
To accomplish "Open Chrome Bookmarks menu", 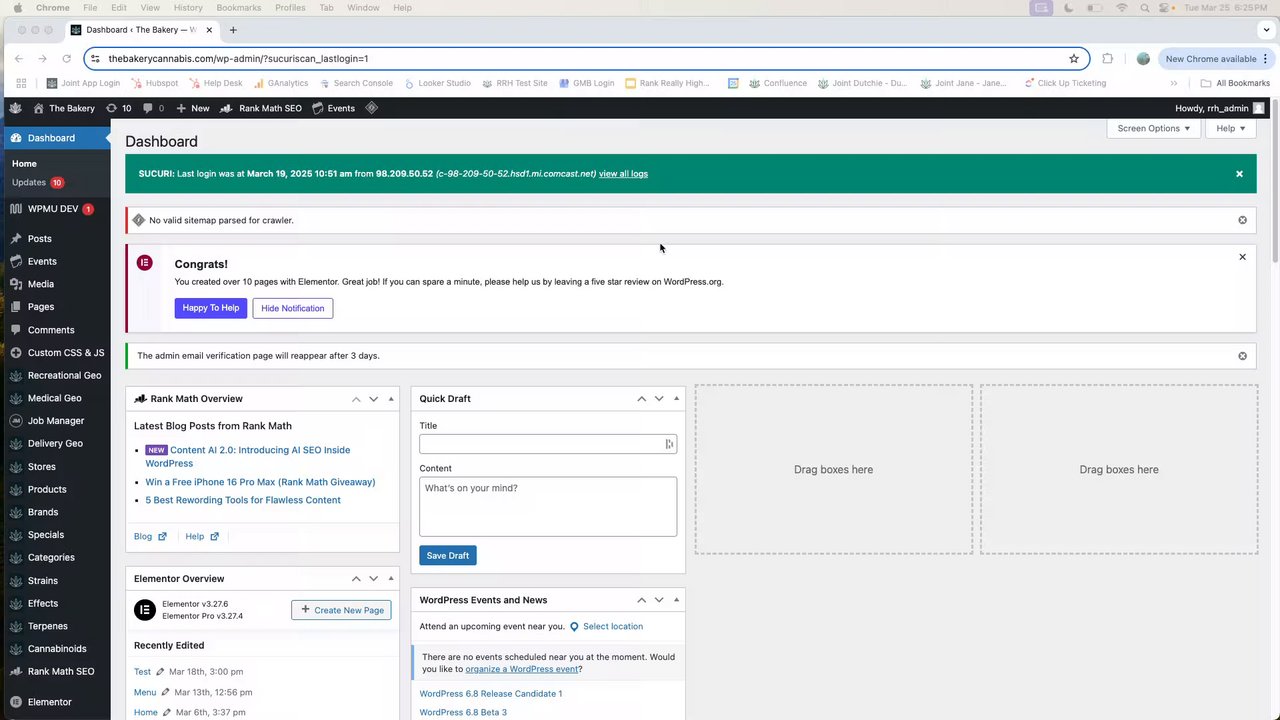I will [238, 8].
